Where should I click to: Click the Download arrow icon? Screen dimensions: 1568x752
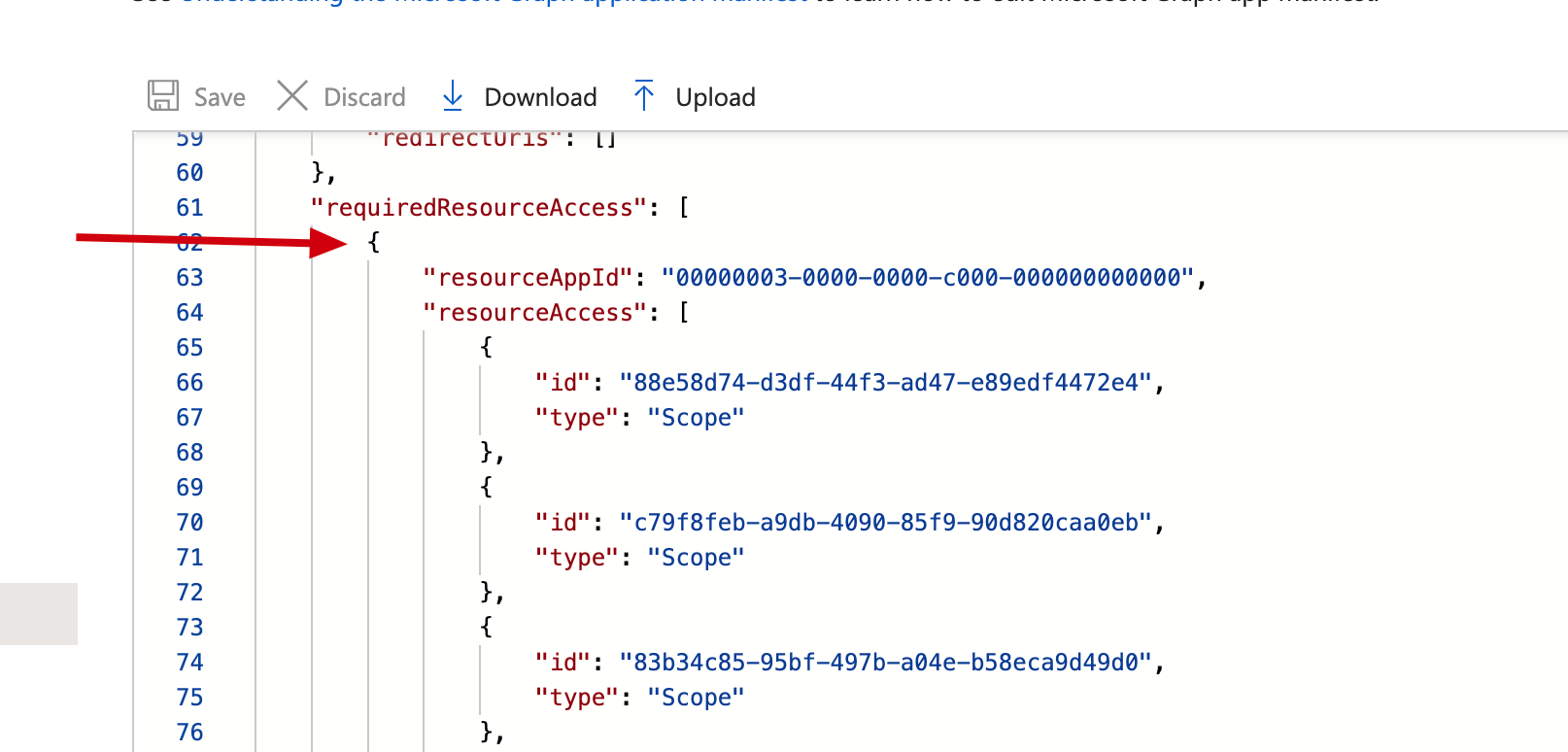click(452, 96)
